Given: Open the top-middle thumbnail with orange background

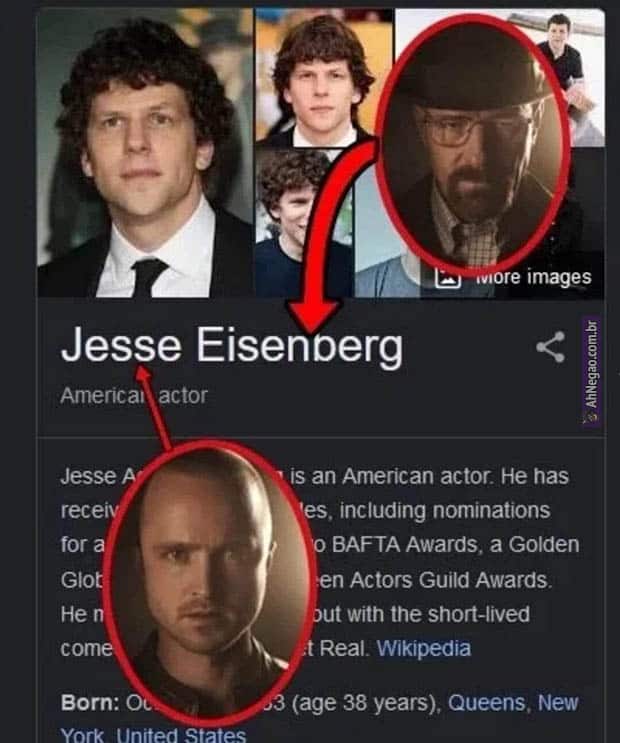Looking at the screenshot, I should point(324,75).
